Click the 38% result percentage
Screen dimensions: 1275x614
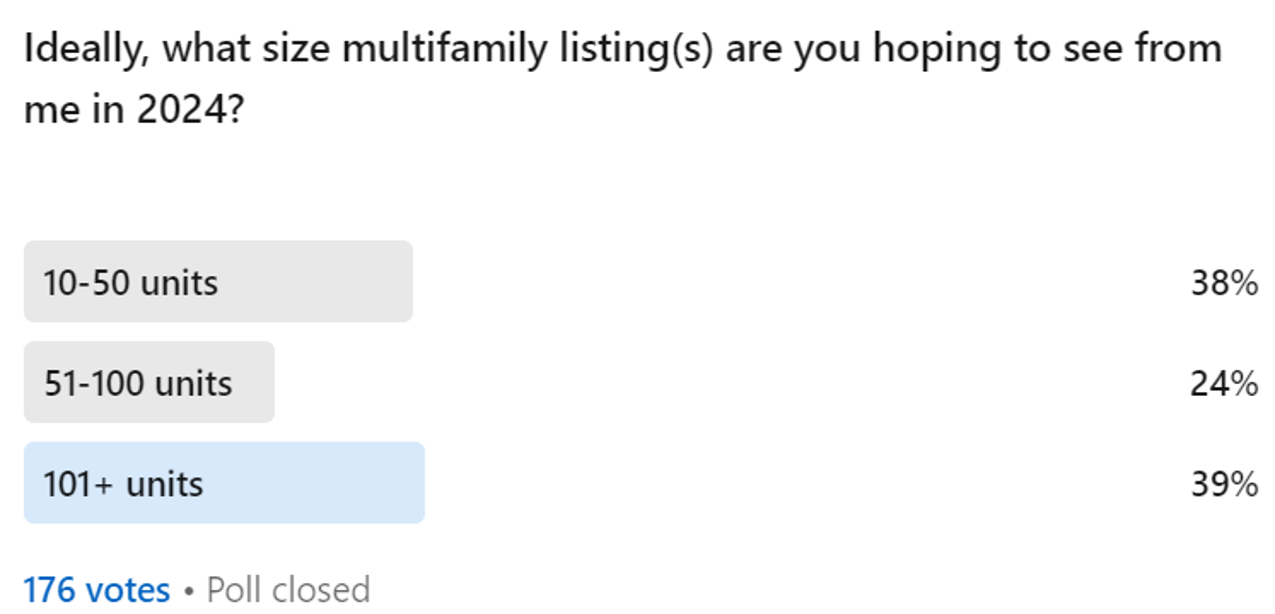(x=1223, y=283)
